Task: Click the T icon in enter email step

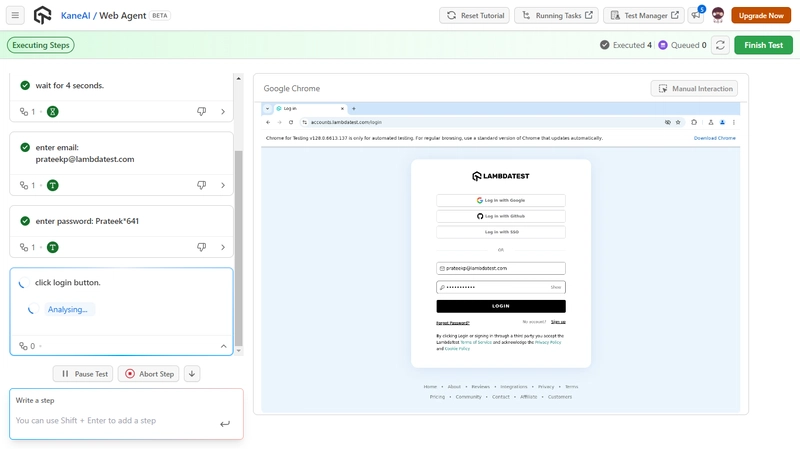Action: click(53, 185)
